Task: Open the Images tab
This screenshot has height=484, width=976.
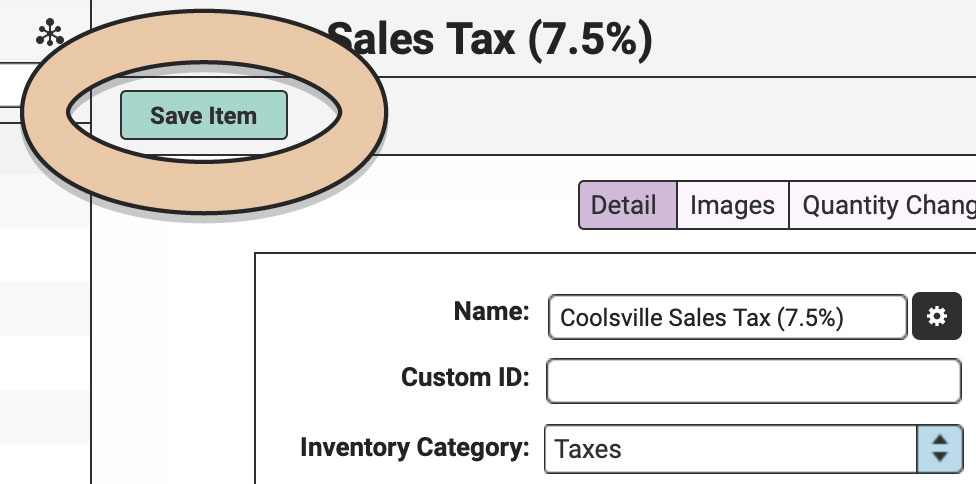Action: click(733, 205)
